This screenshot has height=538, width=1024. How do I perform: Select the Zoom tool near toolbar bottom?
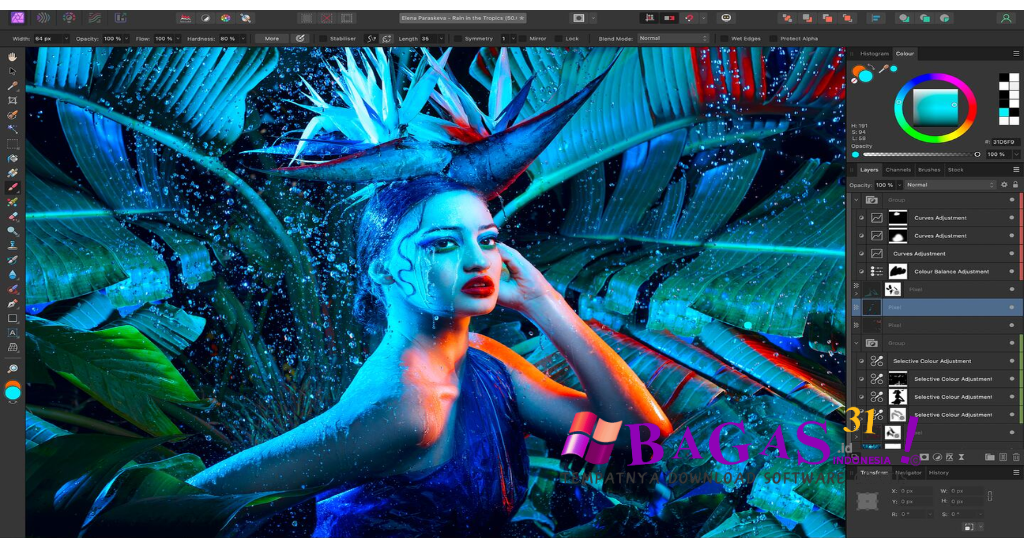pyautogui.click(x=12, y=369)
